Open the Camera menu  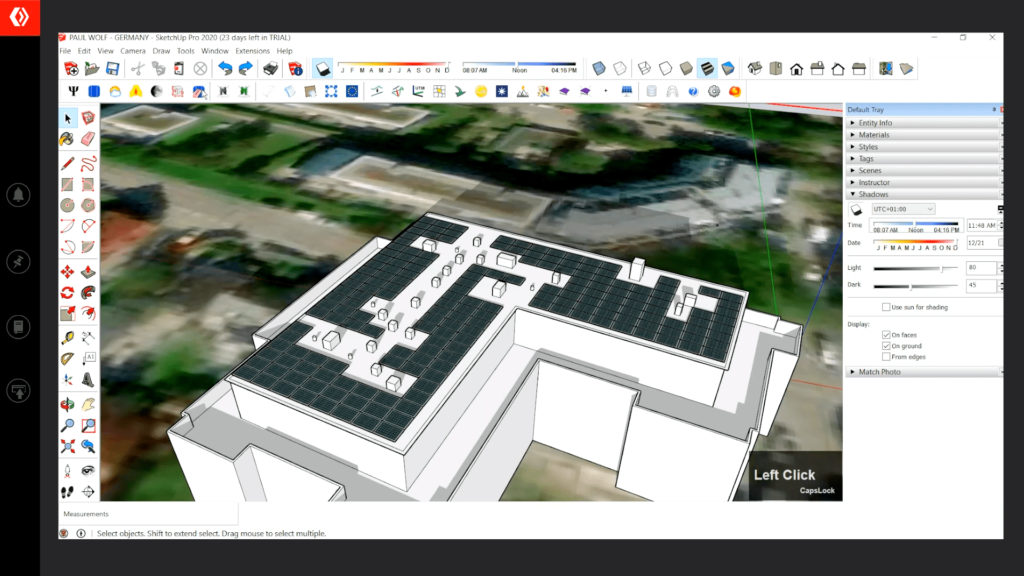[133, 51]
